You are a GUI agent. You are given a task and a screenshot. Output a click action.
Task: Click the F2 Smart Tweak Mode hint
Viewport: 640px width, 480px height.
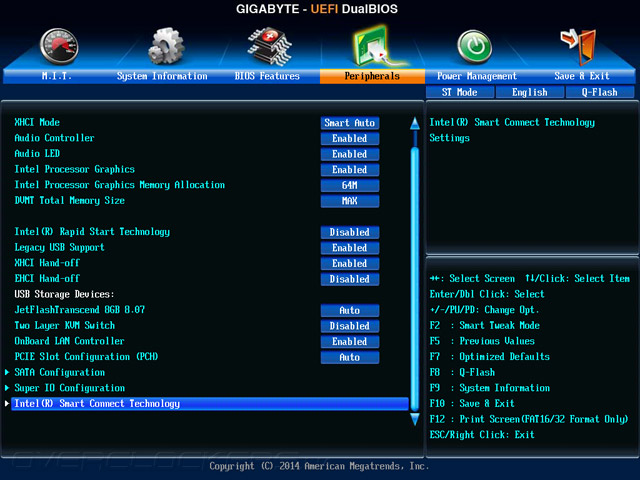484,325
